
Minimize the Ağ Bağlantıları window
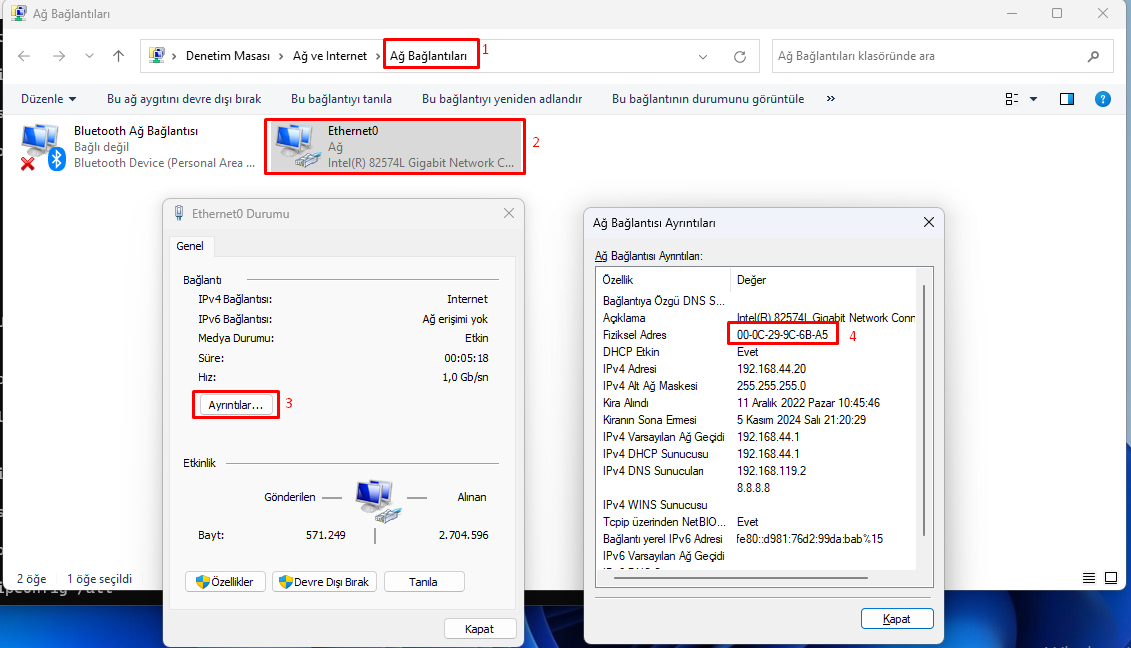click(1012, 13)
